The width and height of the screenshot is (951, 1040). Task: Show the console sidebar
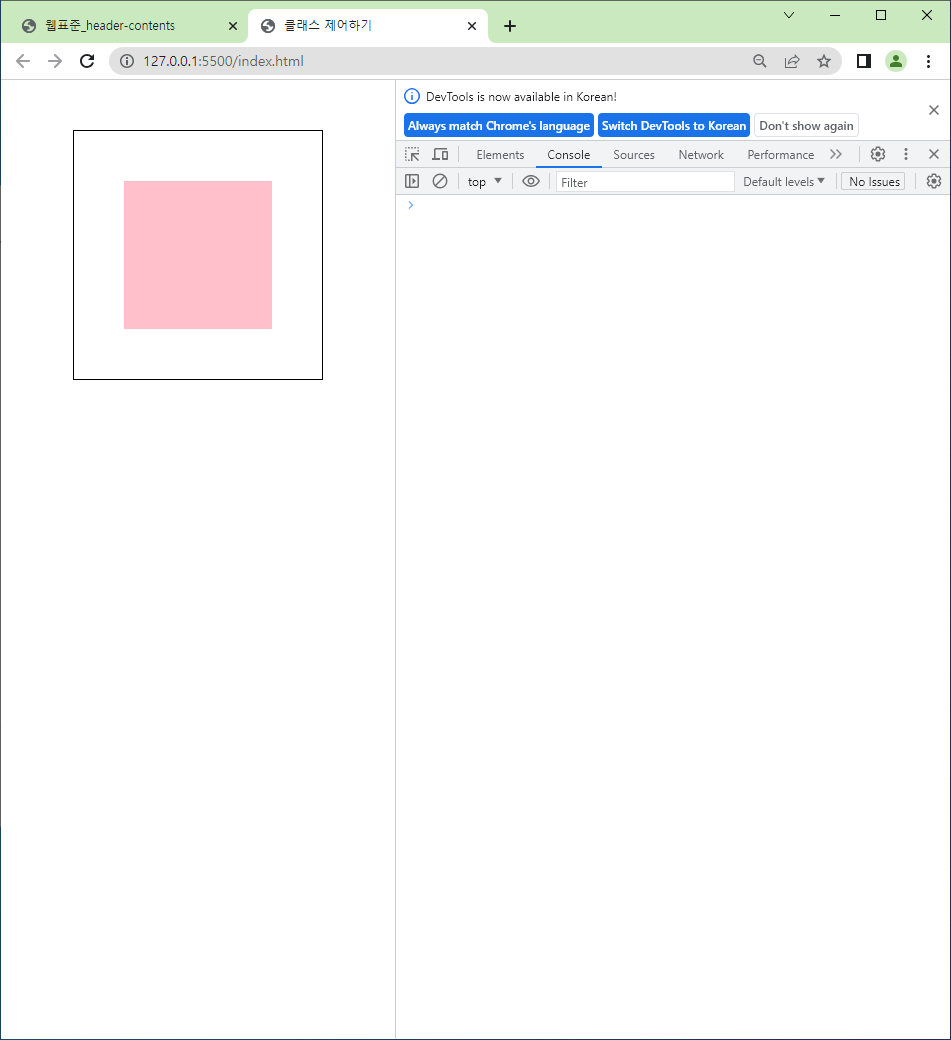coord(412,181)
